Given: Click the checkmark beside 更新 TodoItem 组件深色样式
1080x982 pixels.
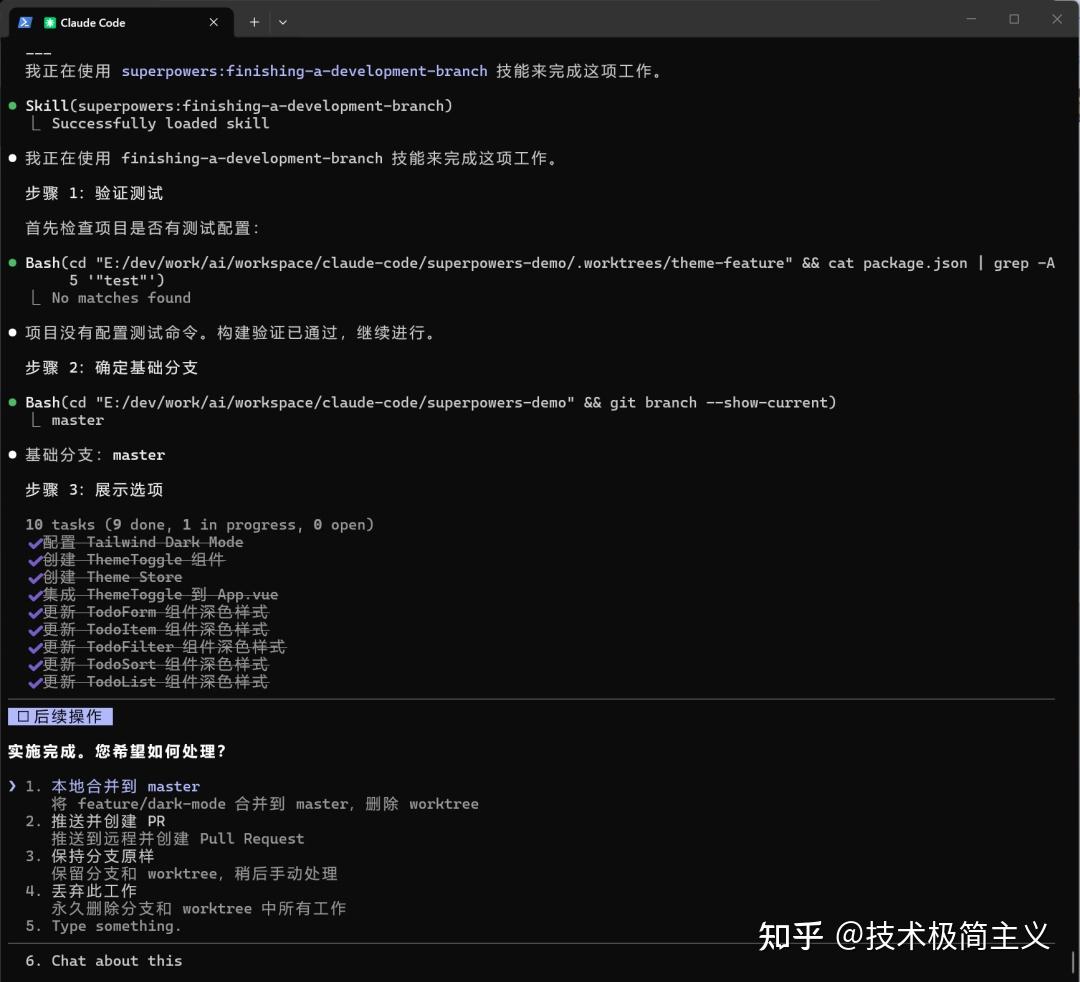Looking at the screenshot, I should point(34,630).
